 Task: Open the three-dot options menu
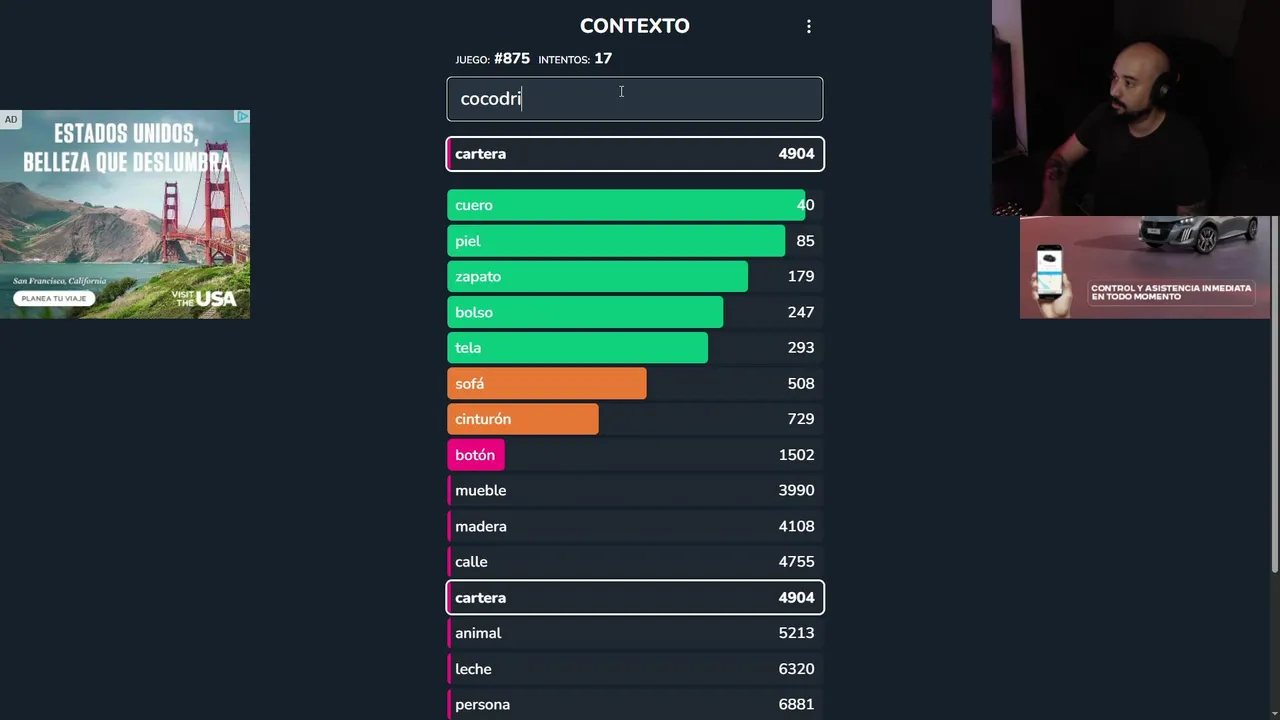tap(809, 27)
